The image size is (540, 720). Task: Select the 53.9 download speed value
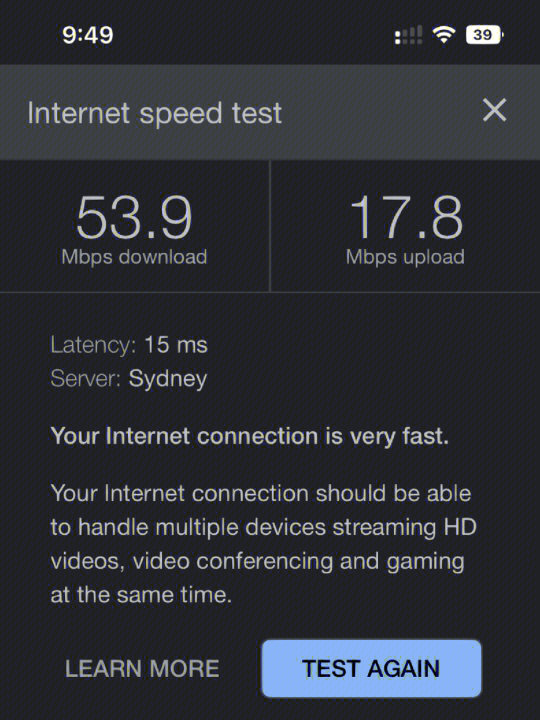[x=134, y=217]
